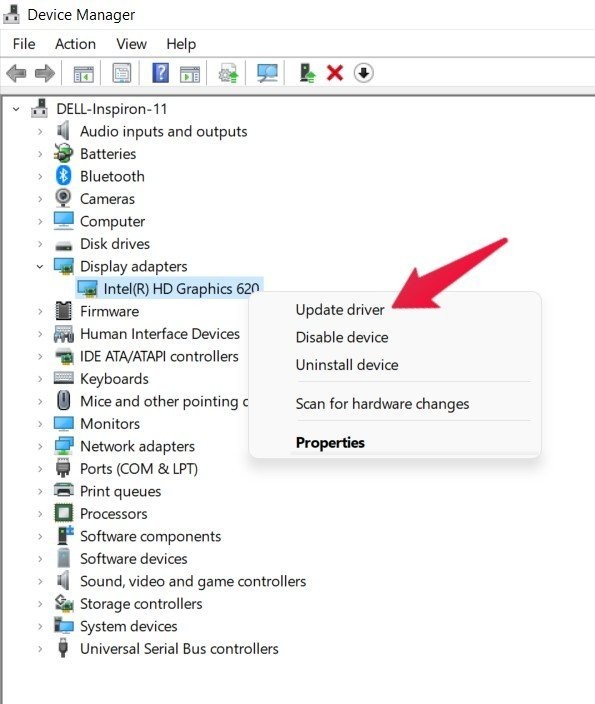Click the Properties toolbar icon
Viewport: 595px width, 704px height.
pos(122,73)
